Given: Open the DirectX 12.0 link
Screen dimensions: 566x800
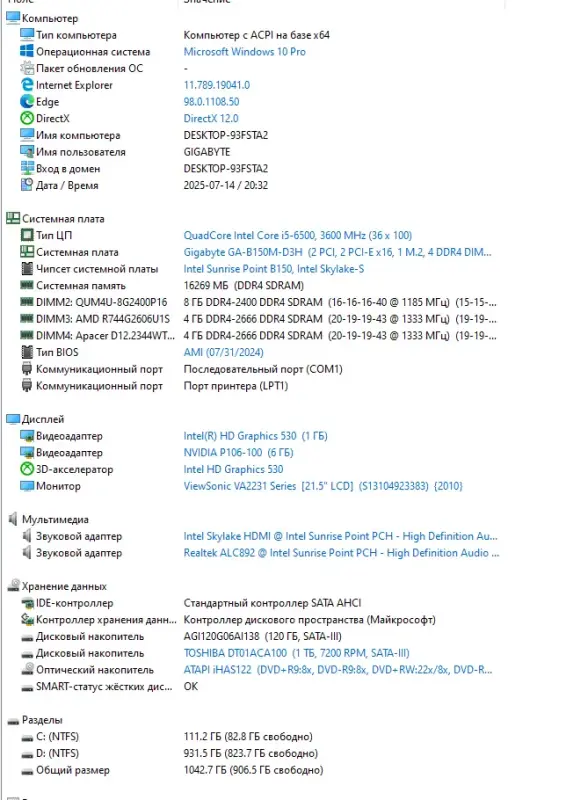Looking at the screenshot, I should (211, 118).
